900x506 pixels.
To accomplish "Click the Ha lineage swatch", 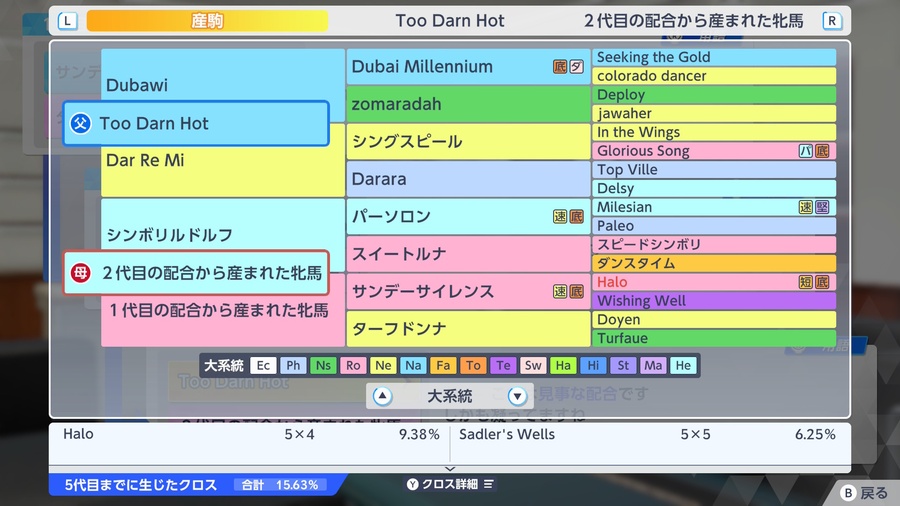I will click(563, 365).
